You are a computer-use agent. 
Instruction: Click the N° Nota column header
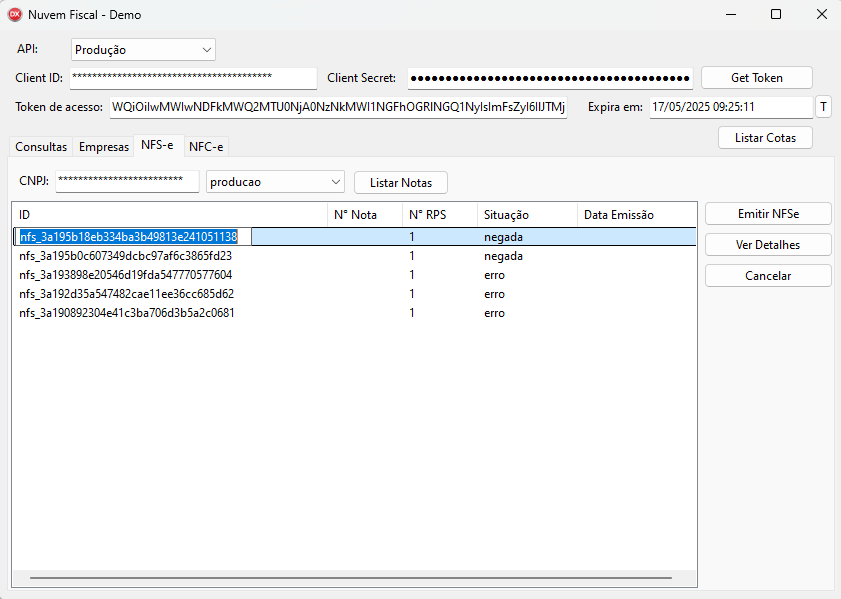point(365,215)
